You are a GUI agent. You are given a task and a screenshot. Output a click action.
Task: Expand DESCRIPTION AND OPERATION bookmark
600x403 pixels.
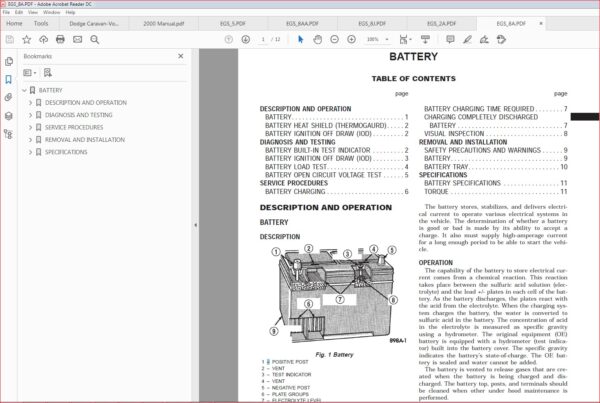tap(30, 103)
